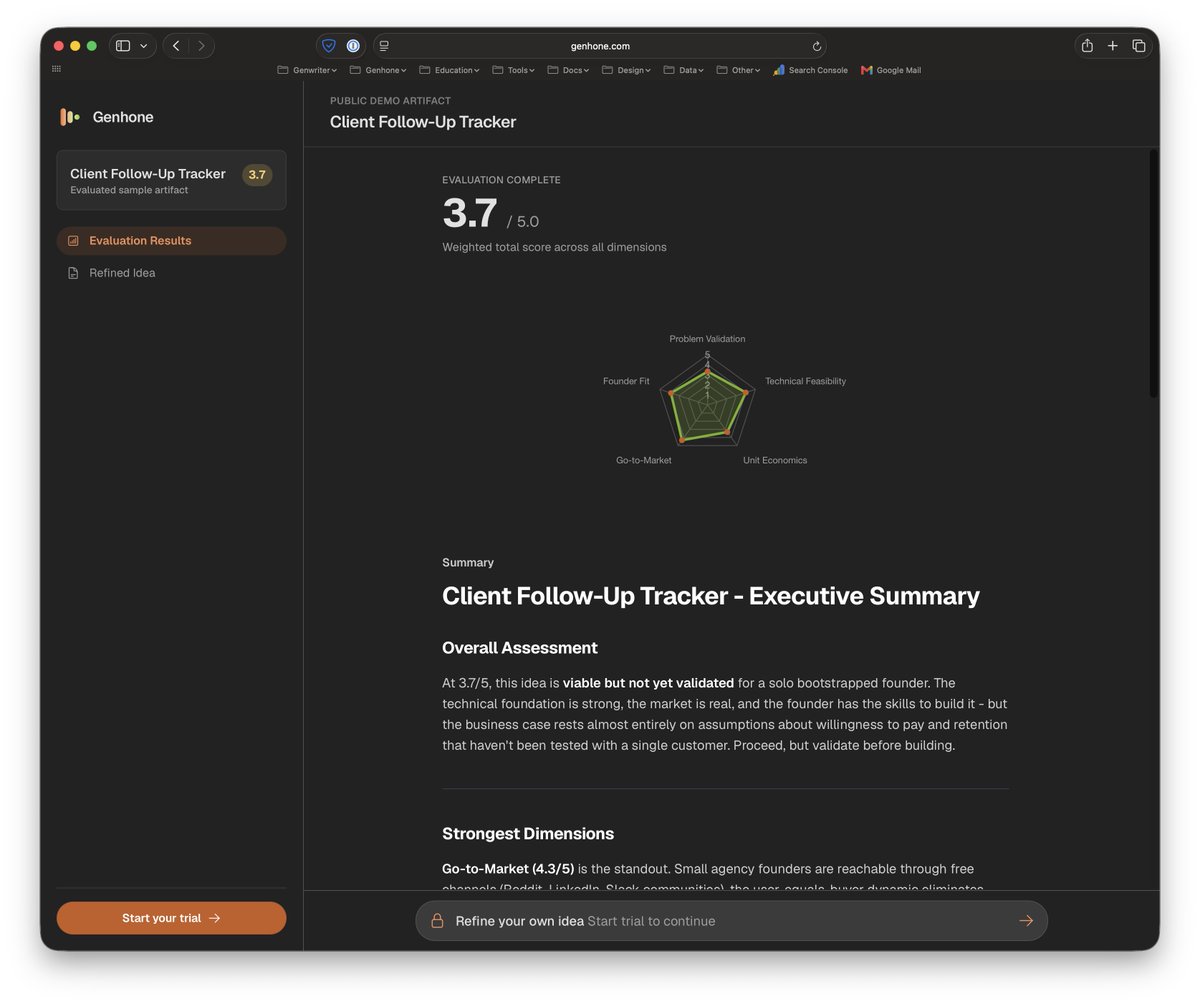Expand the Design bookmarks folder
Image resolution: width=1200 pixels, height=1004 pixels.
point(626,70)
